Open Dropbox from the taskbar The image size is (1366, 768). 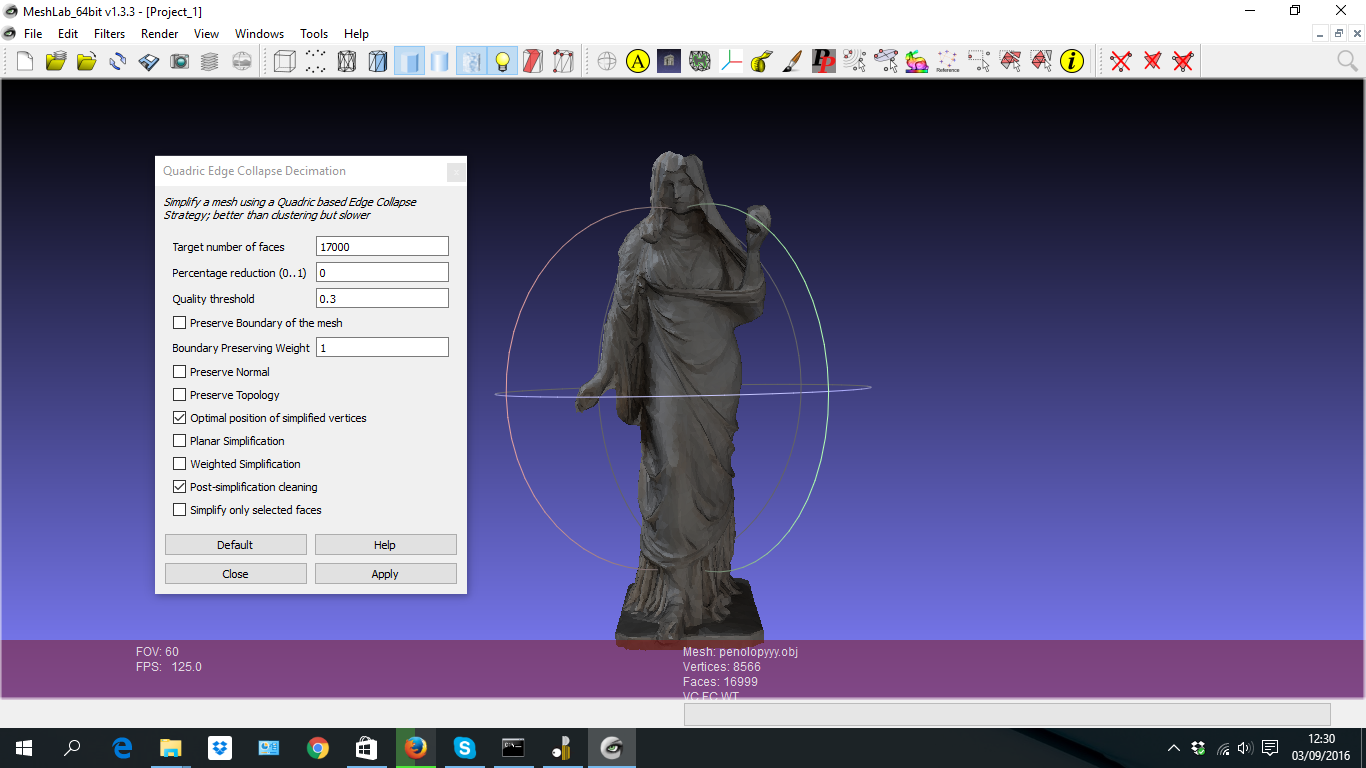click(220, 748)
